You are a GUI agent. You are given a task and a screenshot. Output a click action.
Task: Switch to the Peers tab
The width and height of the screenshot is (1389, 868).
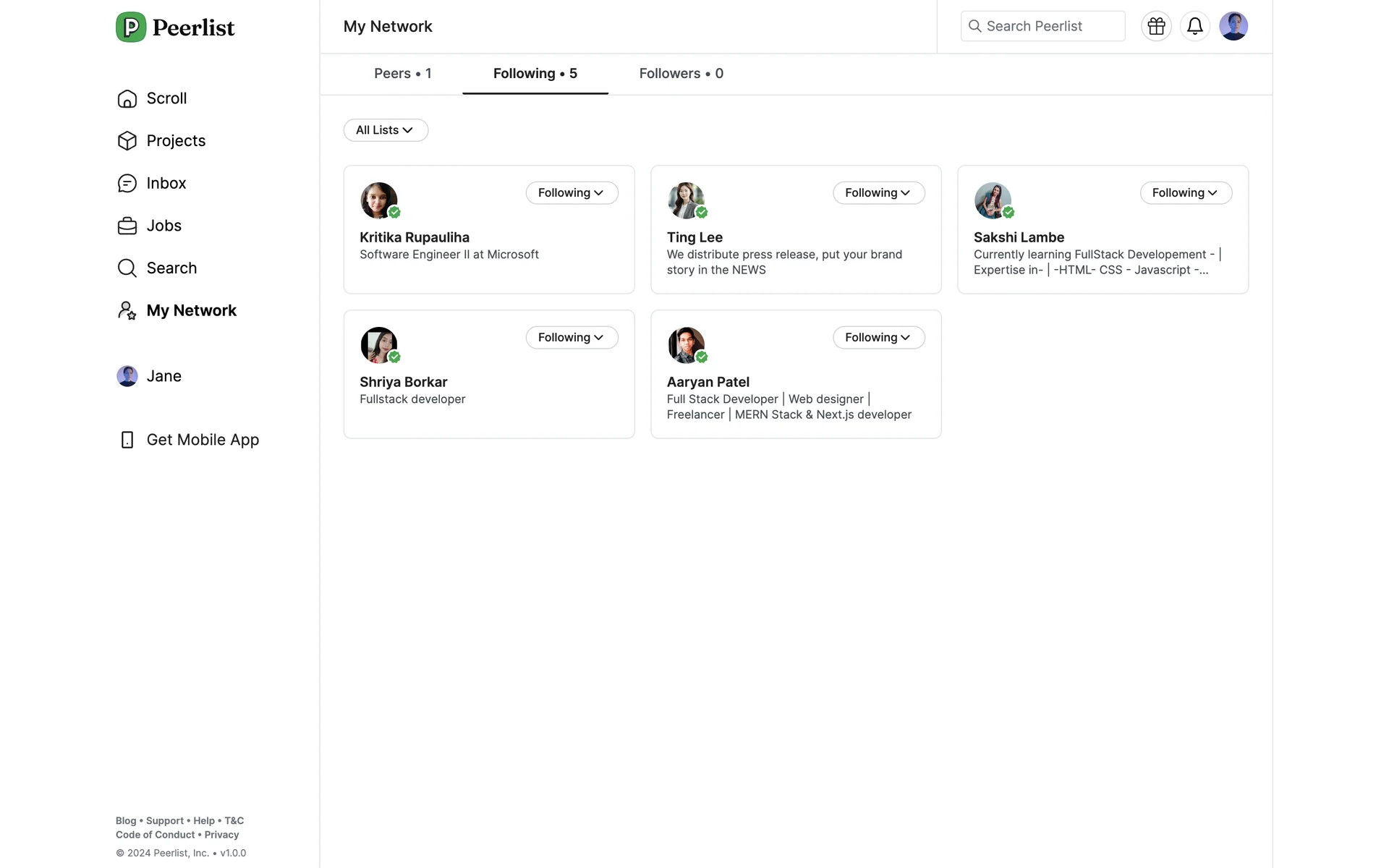[x=402, y=74]
